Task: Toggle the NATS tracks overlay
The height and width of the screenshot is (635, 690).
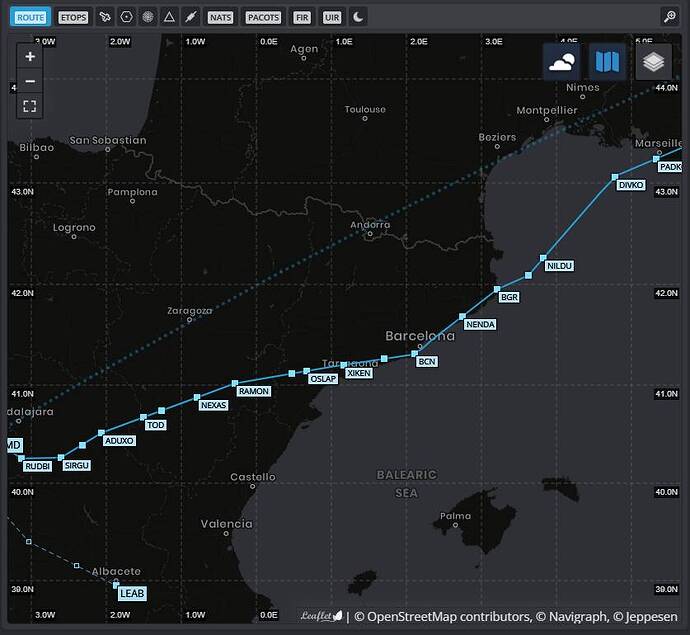Action: (220, 17)
